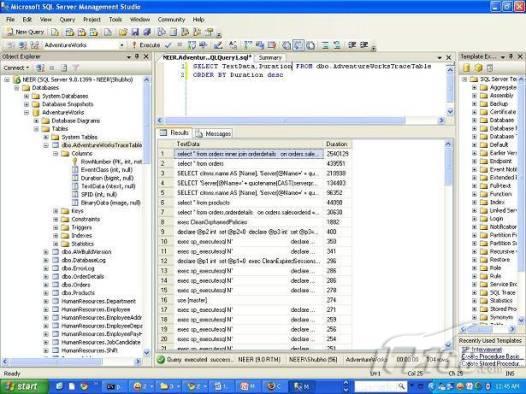Click the Open File folder icon
The height and width of the screenshot is (394, 526).
(123, 32)
